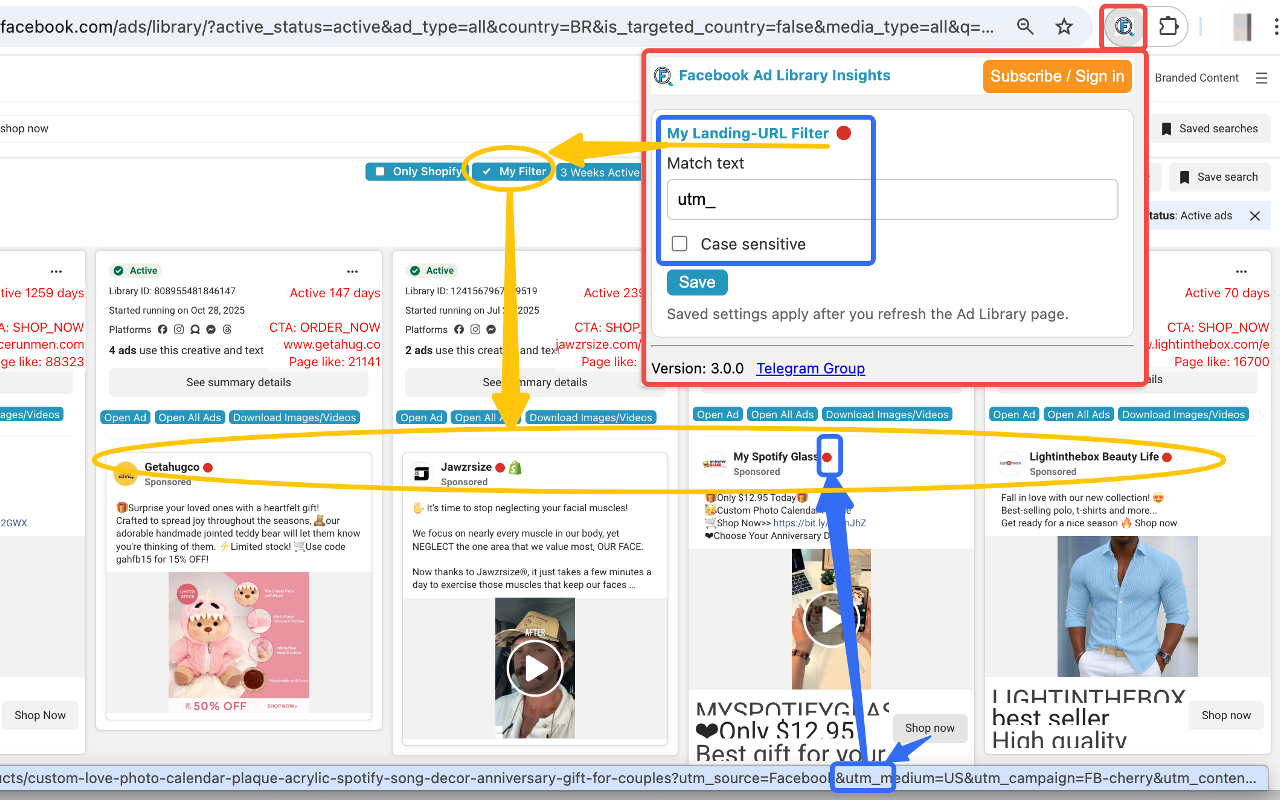Click the Threads platform icon on Getahugco card
Image resolution: width=1280 pixels, height=800 pixels.
(x=227, y=329)
